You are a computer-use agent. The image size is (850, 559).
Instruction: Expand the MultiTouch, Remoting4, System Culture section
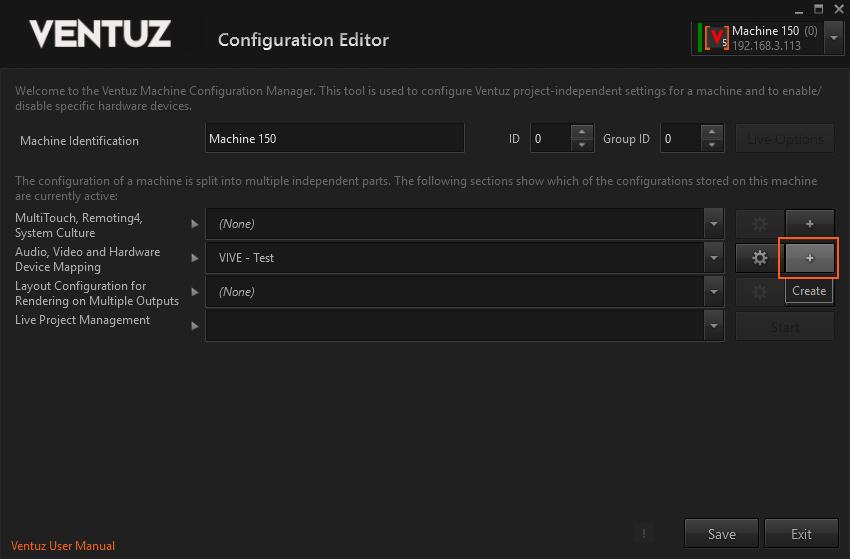click(195, 224)
